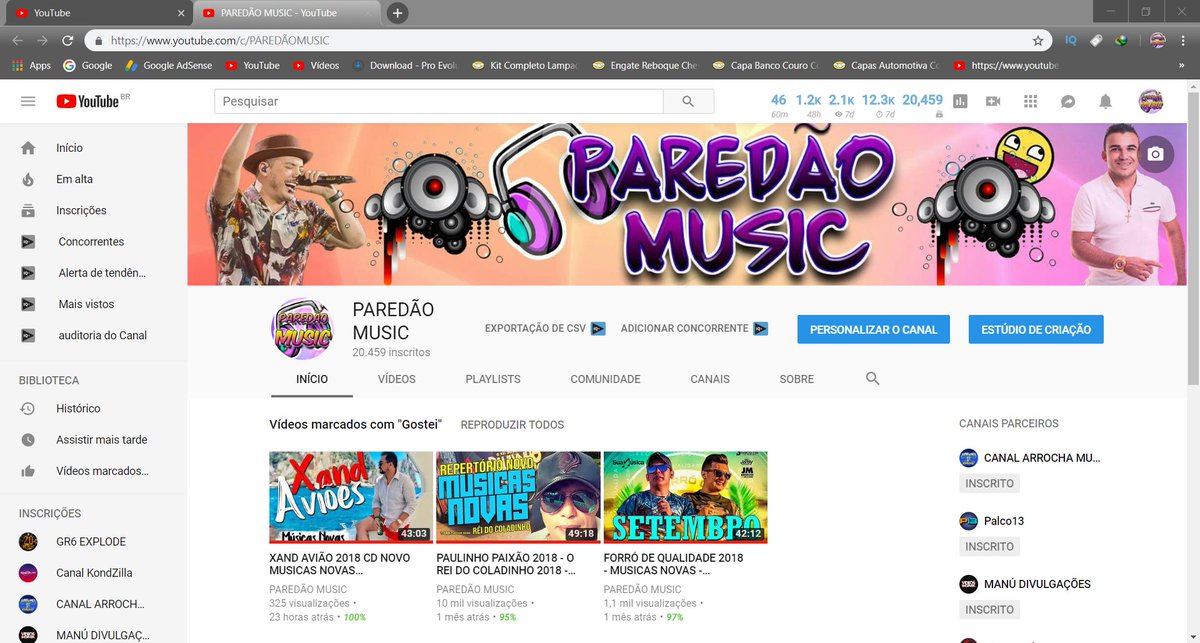Image resolution: width=1200 pixels, height=643 pixels.
Task: Toggle INSCRITO for CANAL ARROCHA MU...
Action: [x=989, y=484]
